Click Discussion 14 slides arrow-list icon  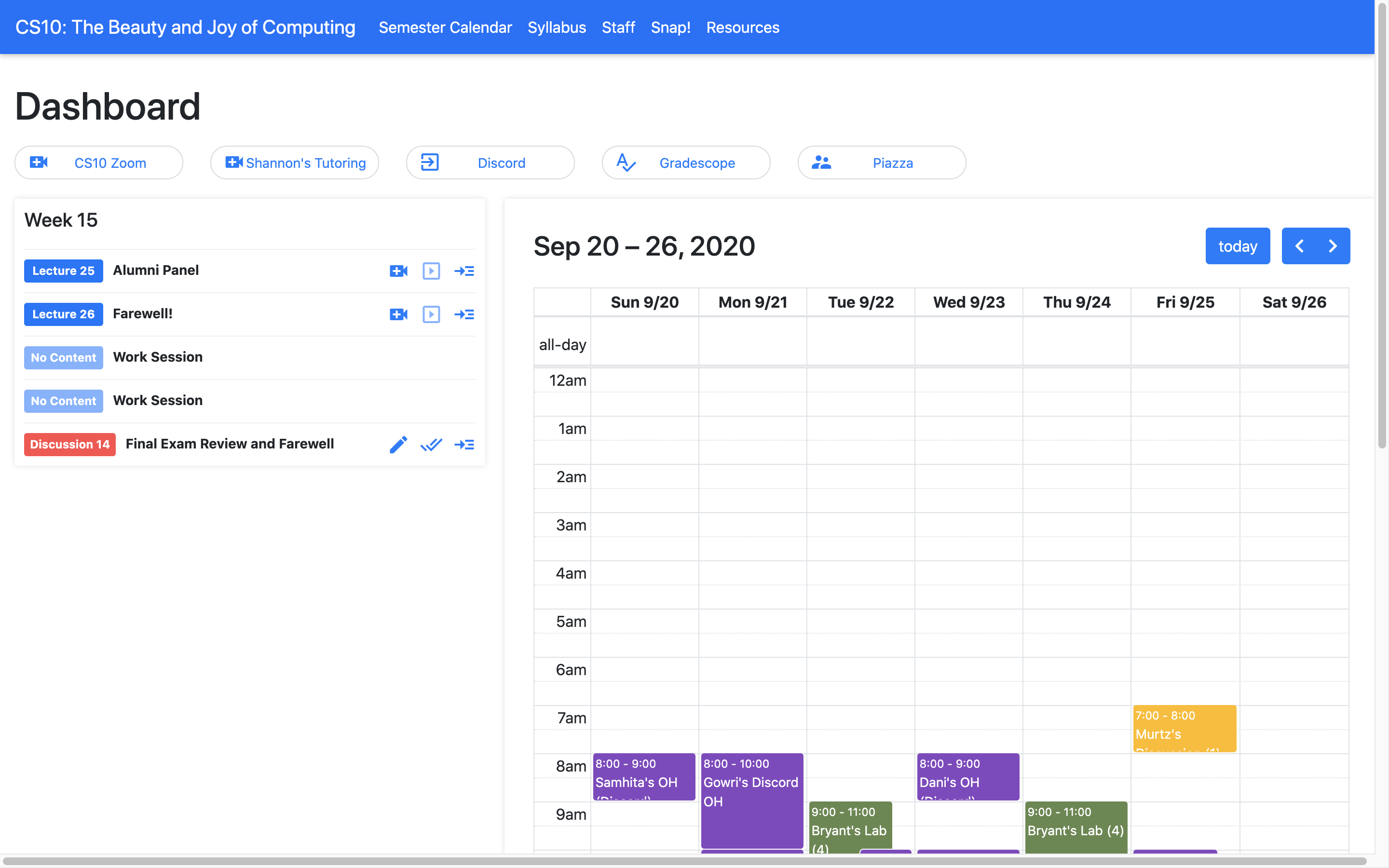pos(464,444)
